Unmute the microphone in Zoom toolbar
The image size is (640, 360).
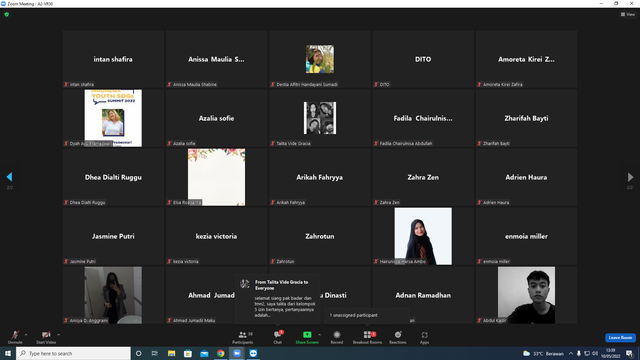point(15,337)
